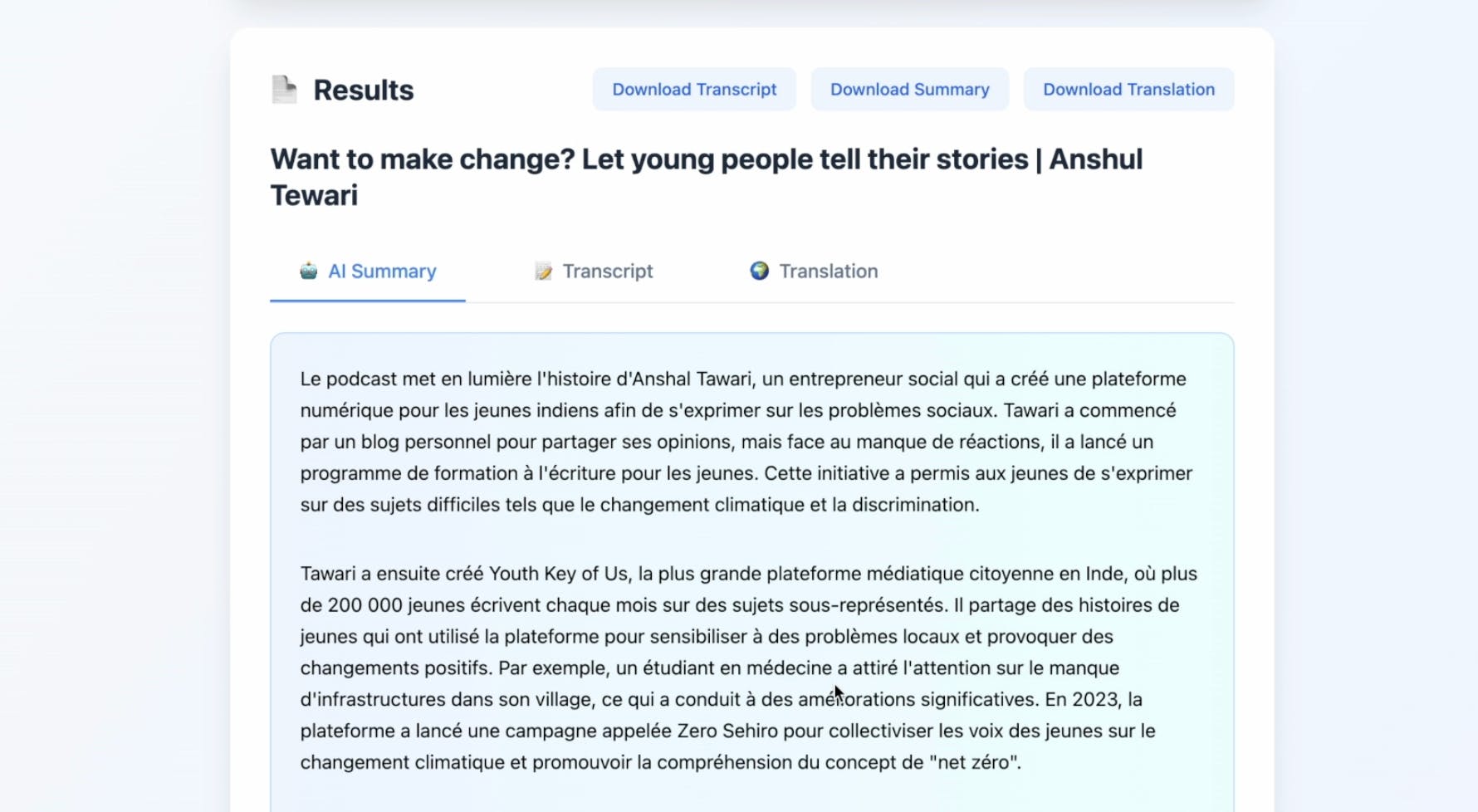Switch to the Transcript tab label

pos(607,271)
